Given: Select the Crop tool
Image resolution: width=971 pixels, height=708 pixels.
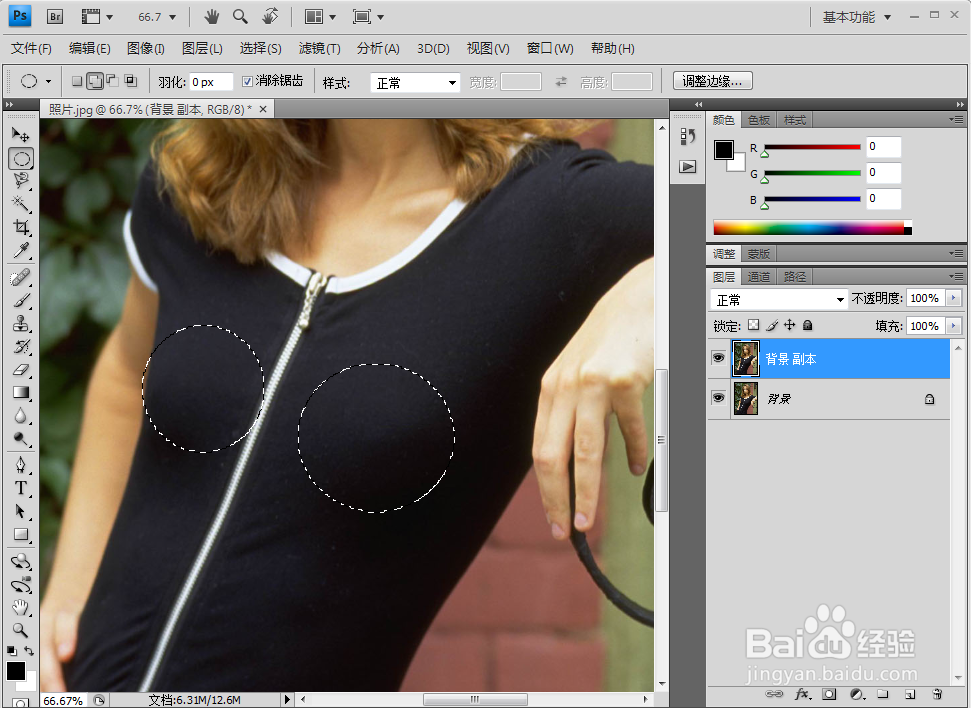Looking at the screenshot, I should pyautogui.click(x=20, y=227).
